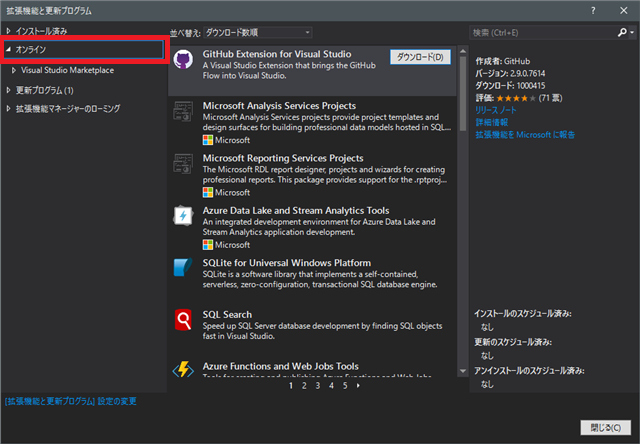Select インストール済み category
Viewport: 640px width, 444px height.
point(41,31)
